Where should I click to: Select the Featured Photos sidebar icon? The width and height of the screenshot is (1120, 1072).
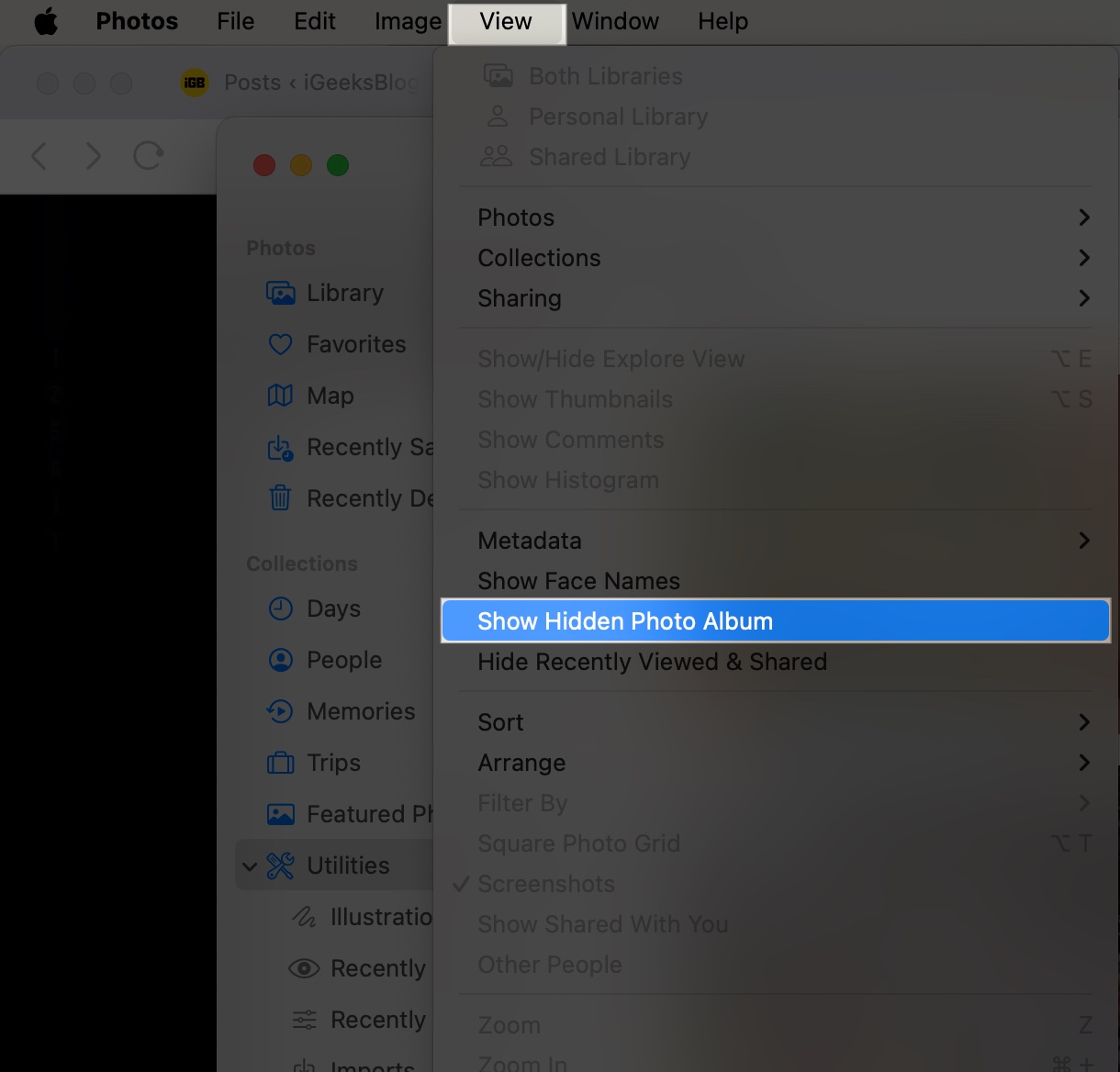click(281, 814)
